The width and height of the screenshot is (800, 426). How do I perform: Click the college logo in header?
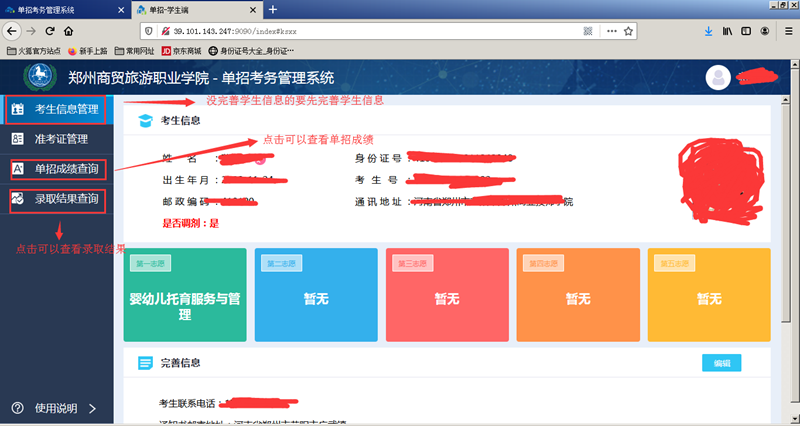click(x=40, y=77)
